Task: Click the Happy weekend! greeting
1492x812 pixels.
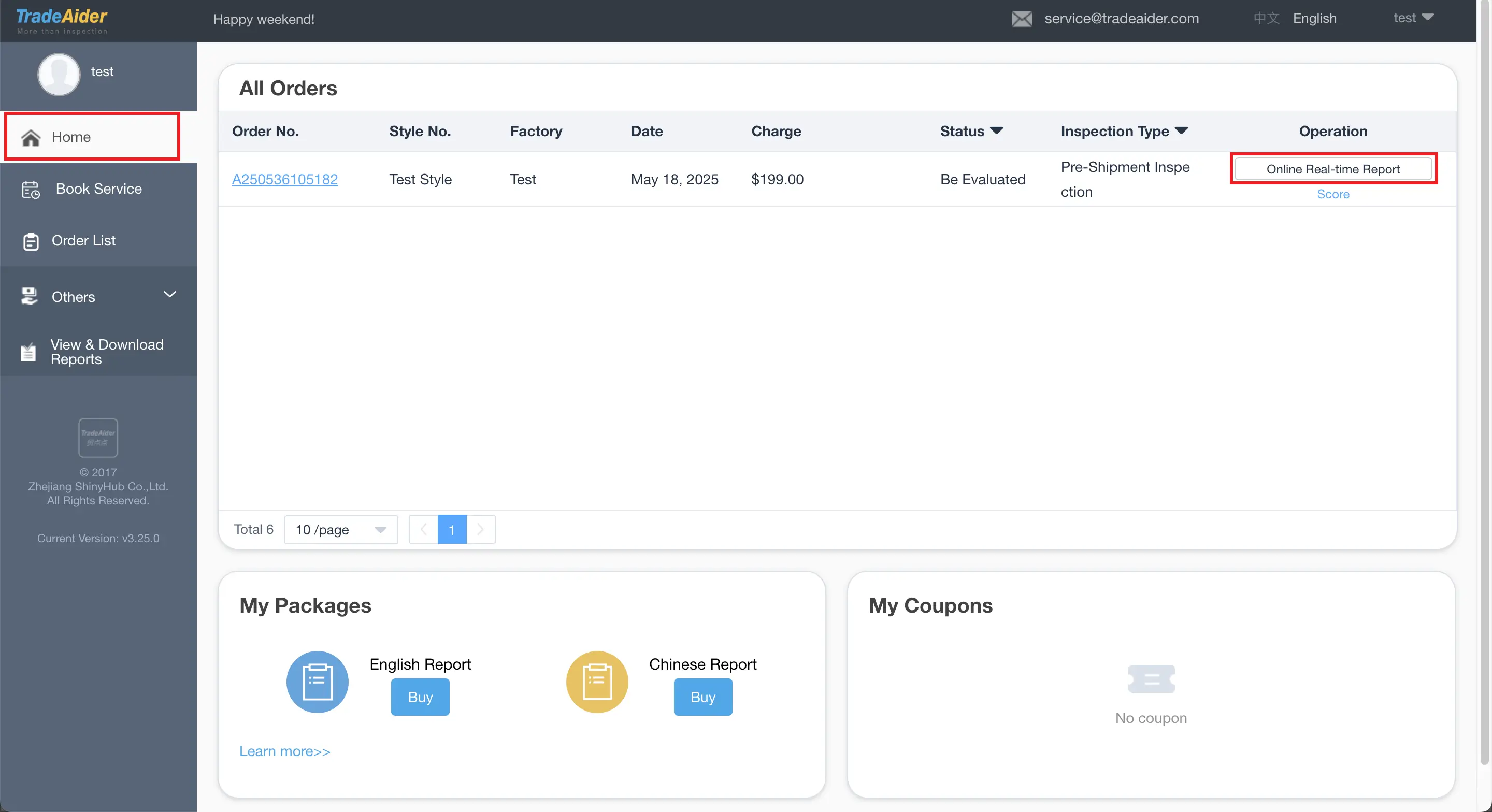Action: 264,19
